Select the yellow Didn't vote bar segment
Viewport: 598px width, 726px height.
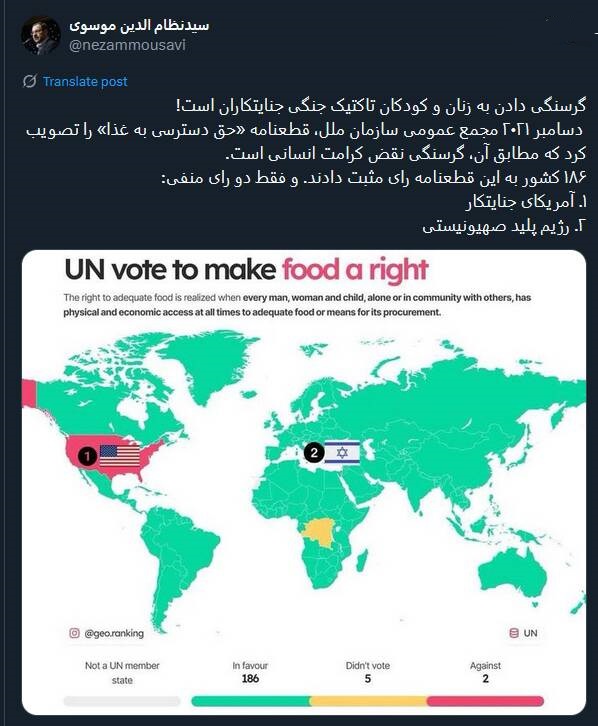(x=368, y=701)
